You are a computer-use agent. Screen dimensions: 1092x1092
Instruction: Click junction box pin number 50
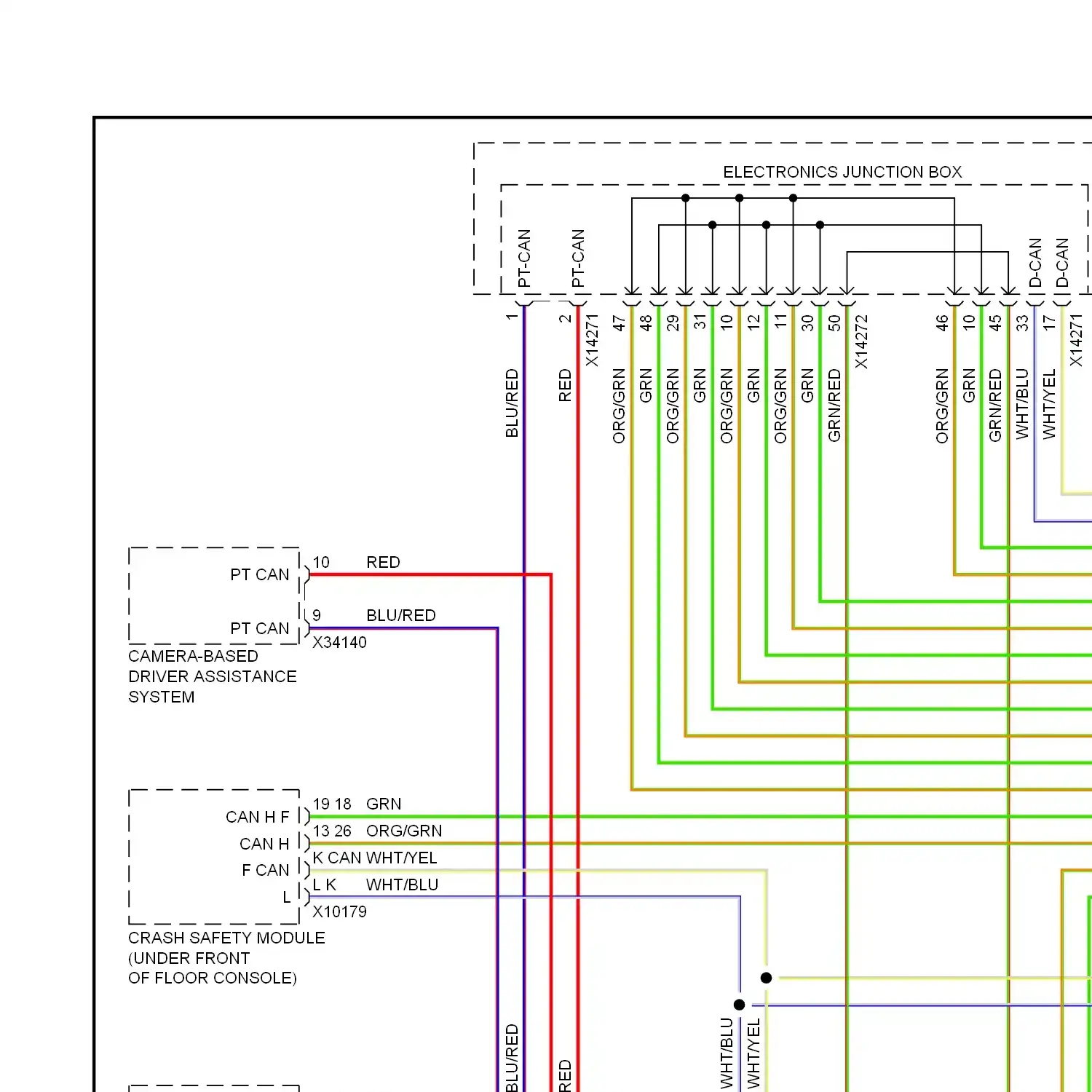834,323
